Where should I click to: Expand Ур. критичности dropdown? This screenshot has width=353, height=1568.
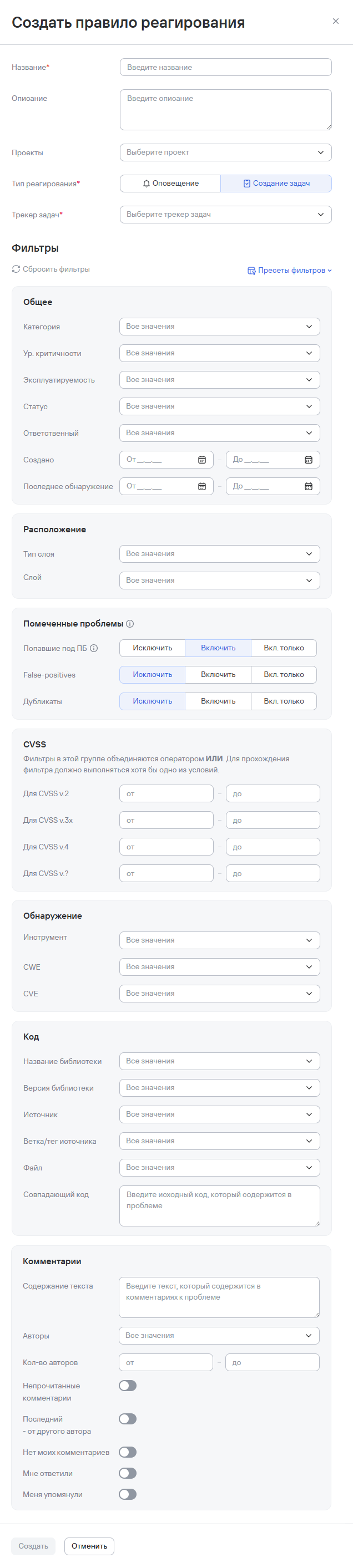(219, 353)
